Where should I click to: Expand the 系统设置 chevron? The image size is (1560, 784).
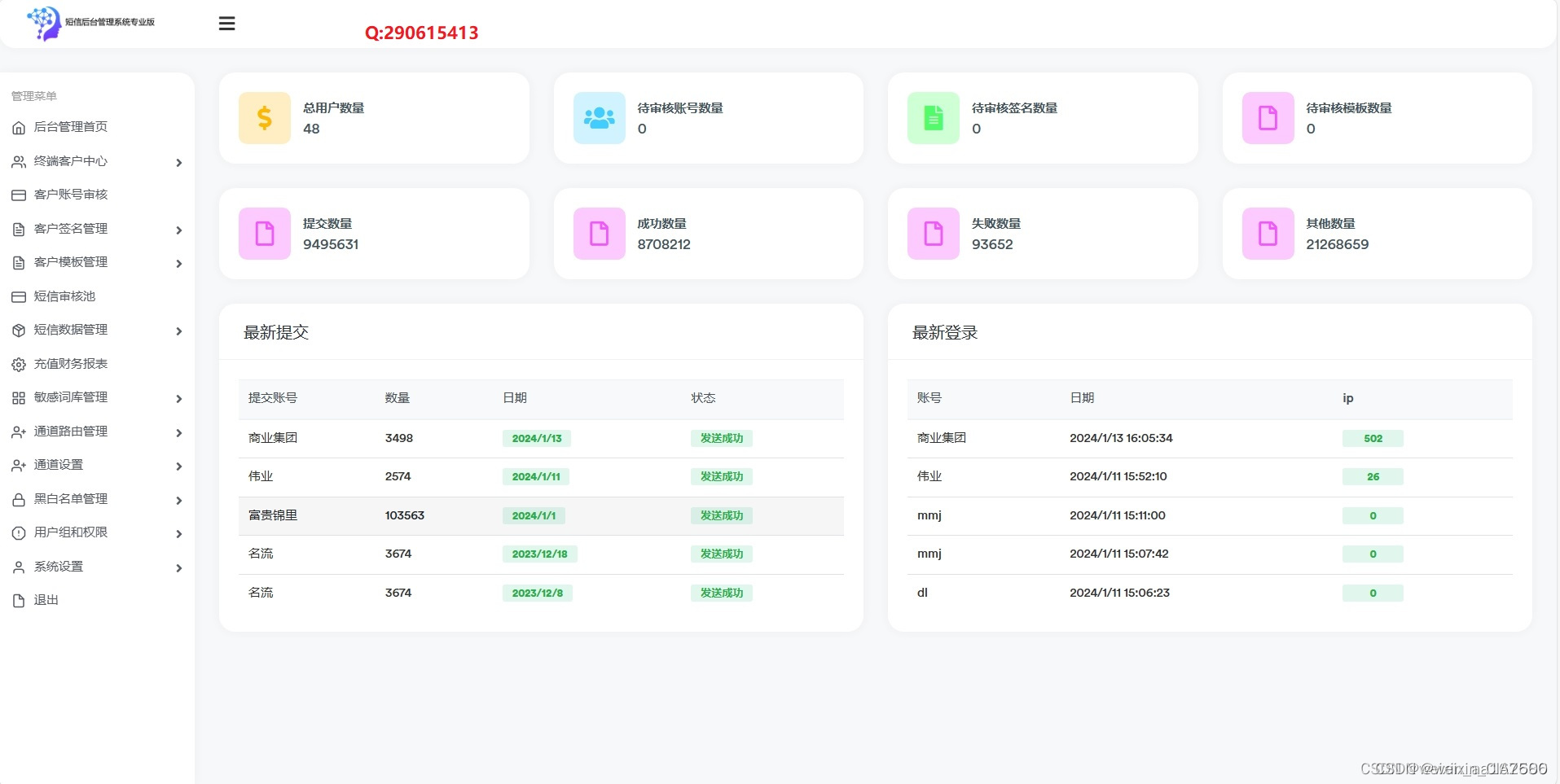point(179,568)
